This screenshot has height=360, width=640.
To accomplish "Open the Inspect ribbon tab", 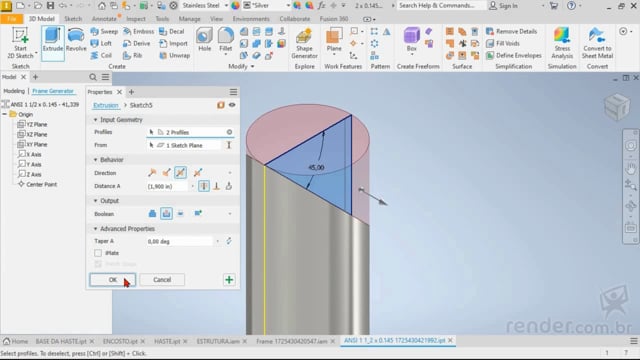I will pos(136,19).
